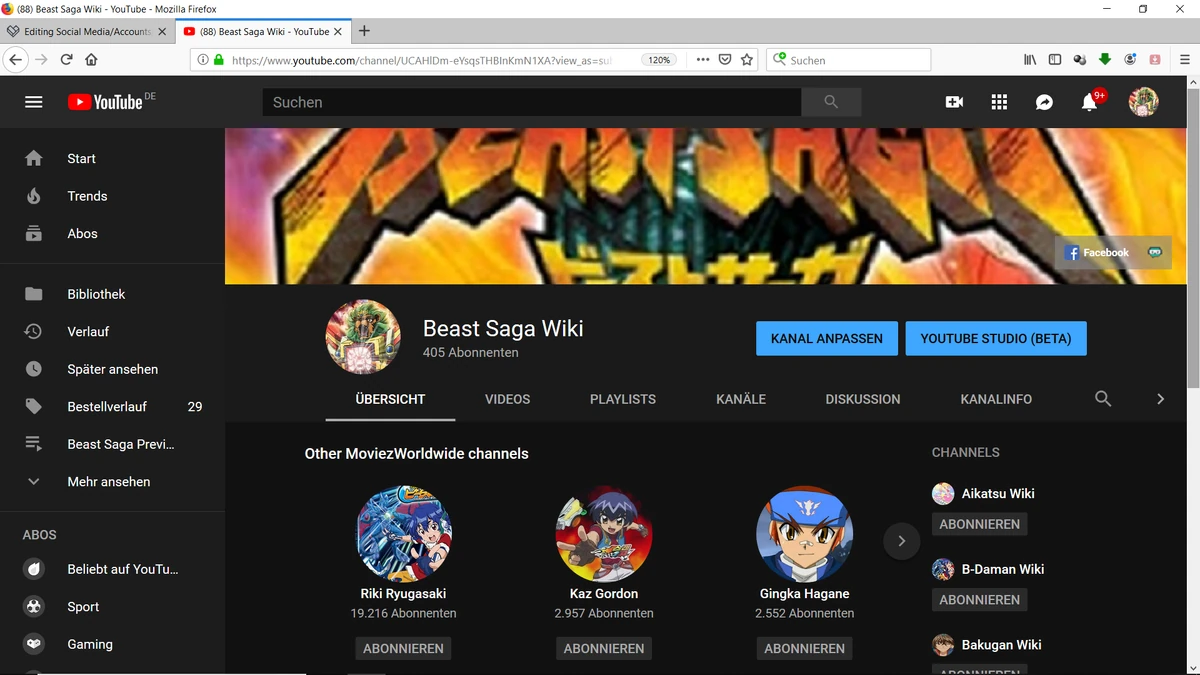Viewport: 1200px width, 675px height.
Task: Switch to the Editing Social Media browser tab
Action: [84, 31]
